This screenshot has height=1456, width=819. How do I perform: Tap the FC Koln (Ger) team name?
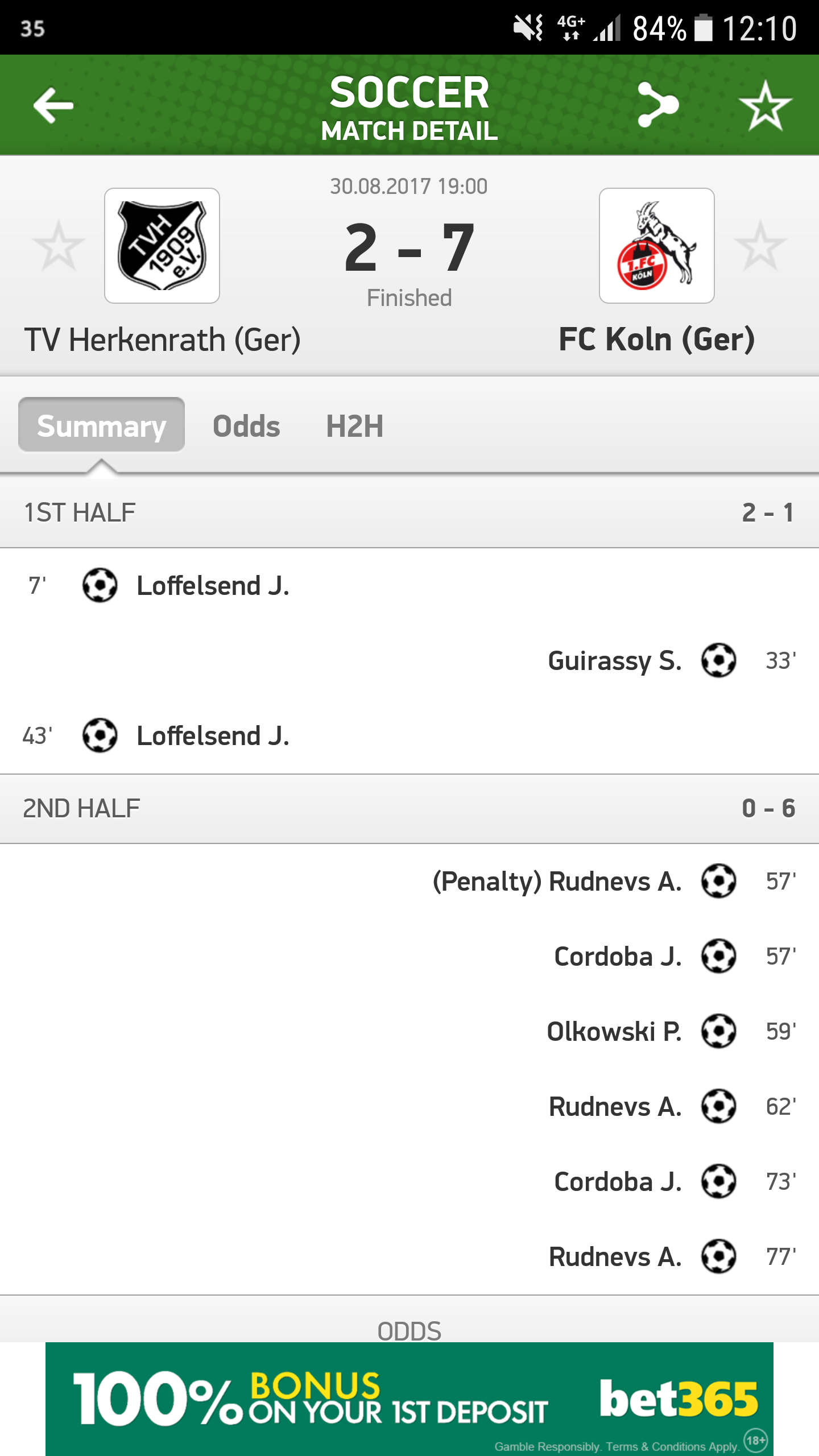pos(657,340)
